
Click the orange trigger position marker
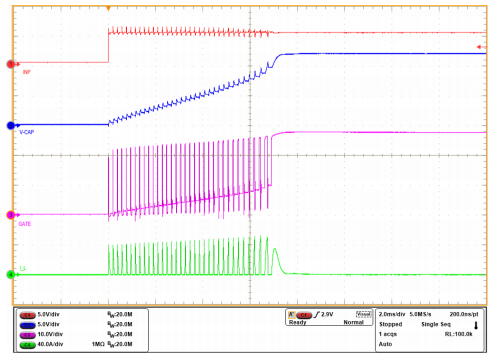pyautogui.click(x=108, y=8)
